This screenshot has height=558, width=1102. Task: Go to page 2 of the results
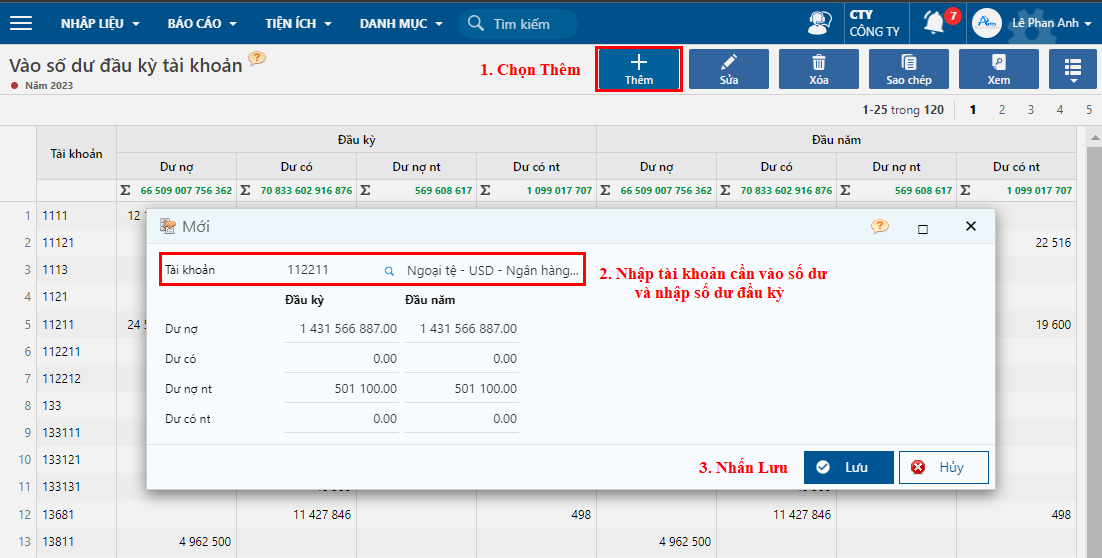(x=1002, y=110)
